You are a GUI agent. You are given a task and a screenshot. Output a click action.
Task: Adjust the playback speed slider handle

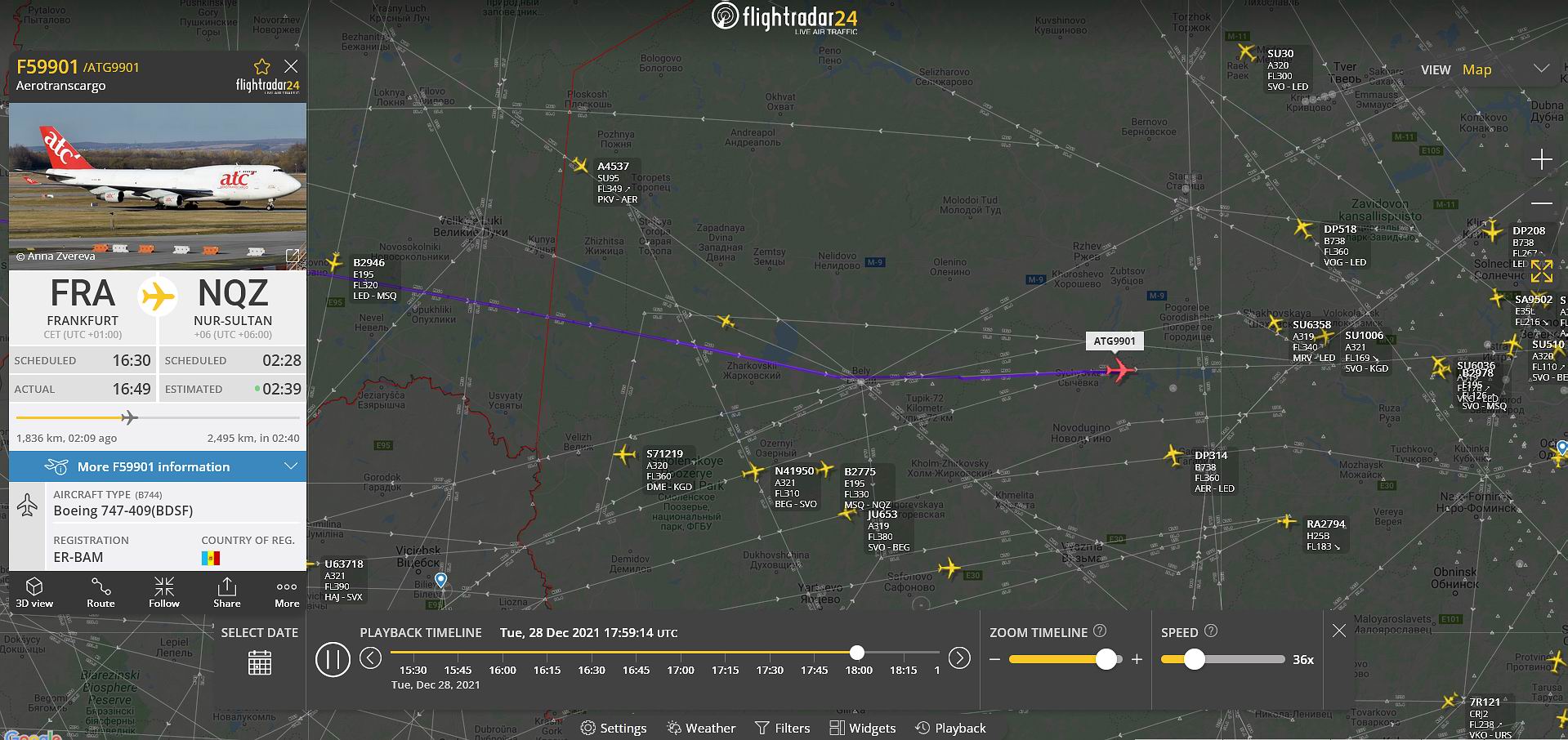[1194, 659]
